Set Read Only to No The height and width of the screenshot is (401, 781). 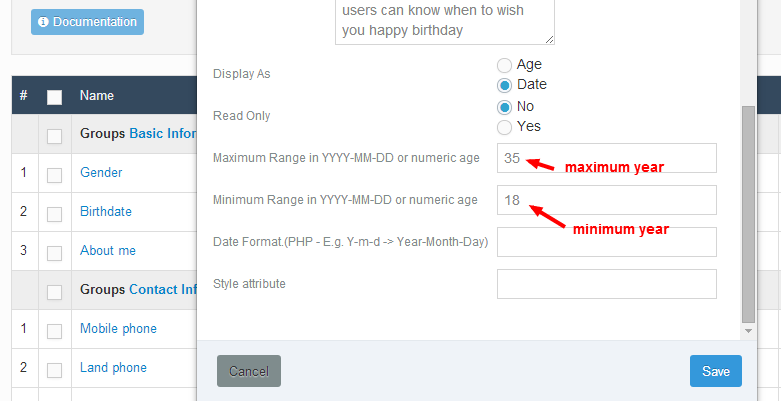pos(505,107)
